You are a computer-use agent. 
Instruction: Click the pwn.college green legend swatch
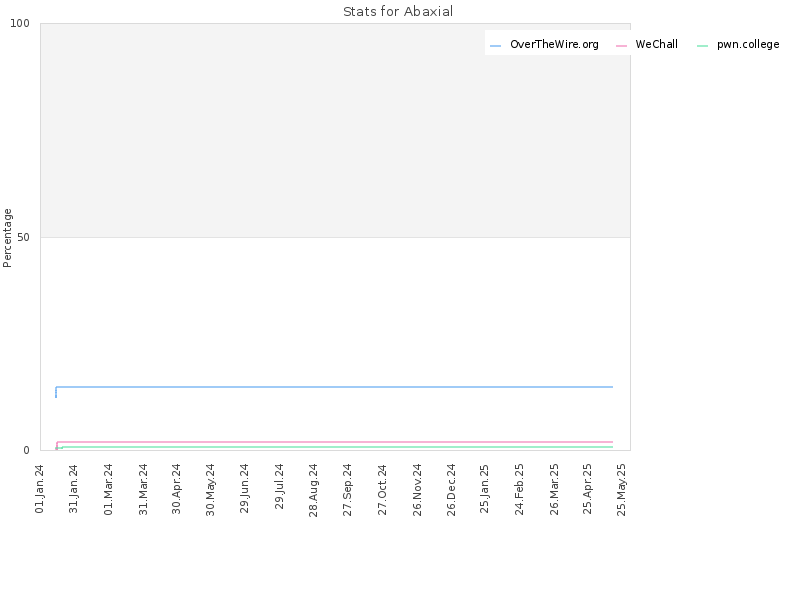click(x=703, y=46)
